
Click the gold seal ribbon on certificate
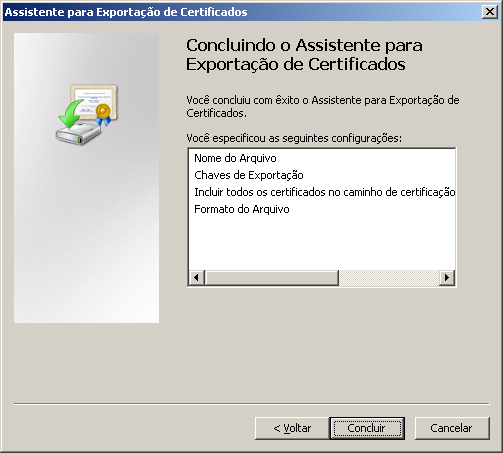point(103,115)
